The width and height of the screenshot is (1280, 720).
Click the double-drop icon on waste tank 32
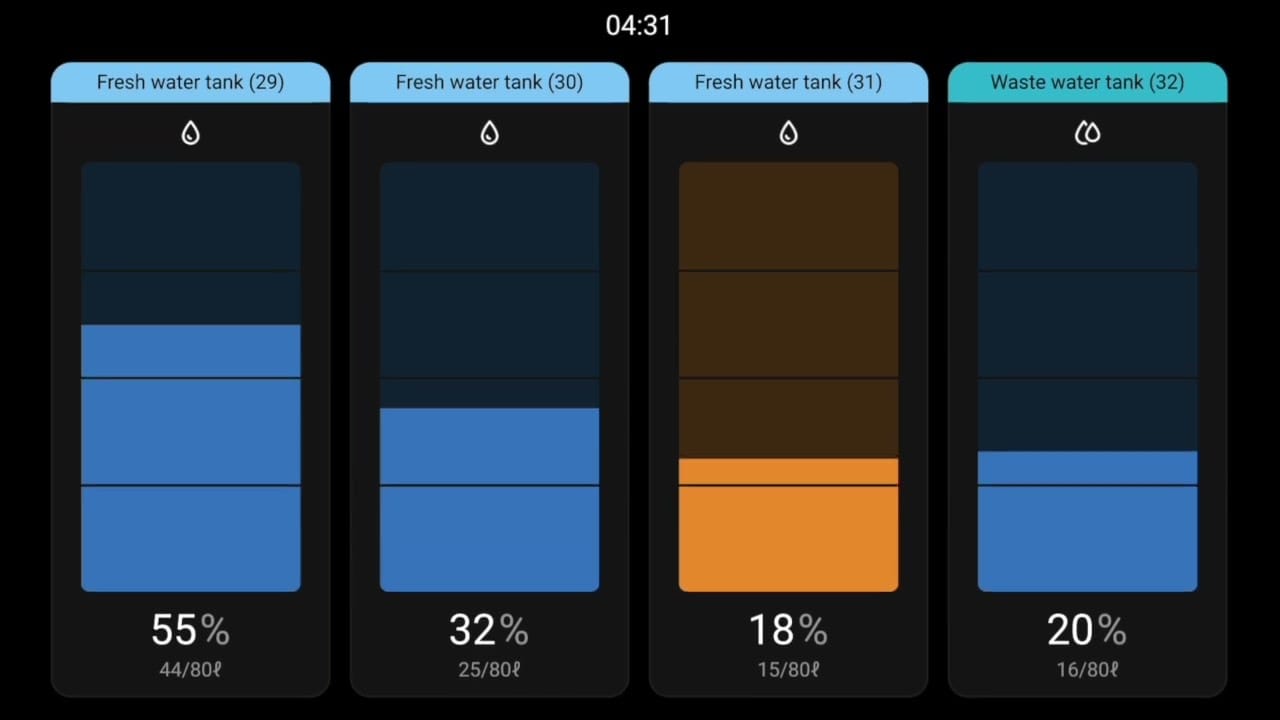point(1087,133)
